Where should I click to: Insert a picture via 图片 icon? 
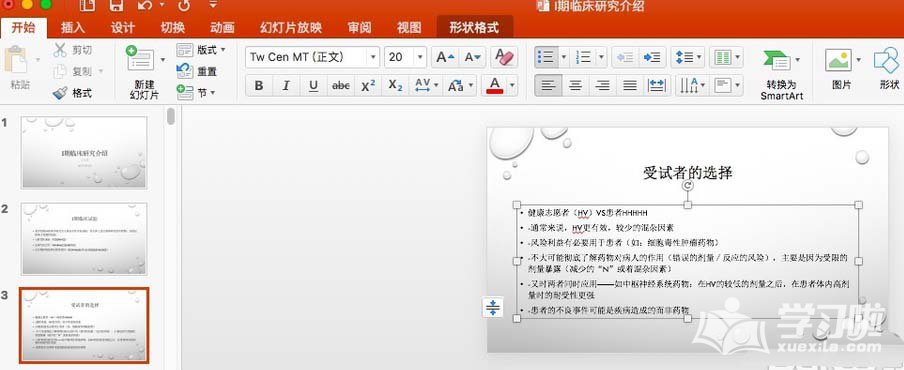[838, 60]
